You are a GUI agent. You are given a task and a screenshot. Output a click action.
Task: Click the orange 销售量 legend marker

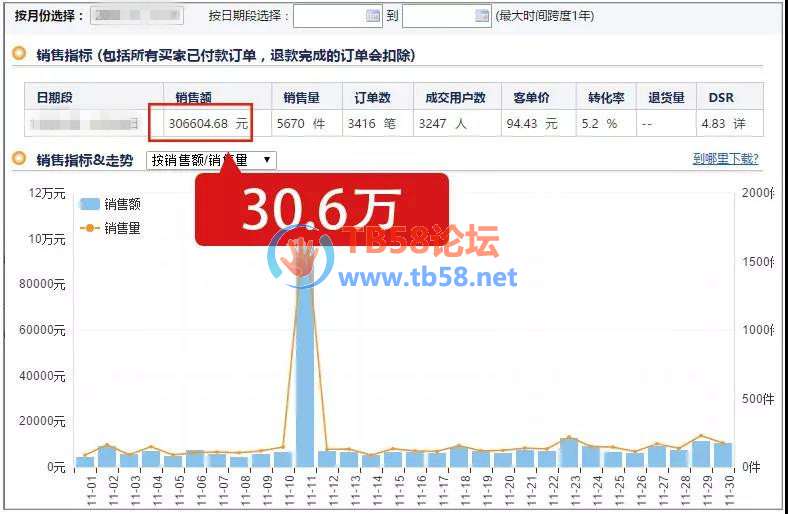(89, 228)
